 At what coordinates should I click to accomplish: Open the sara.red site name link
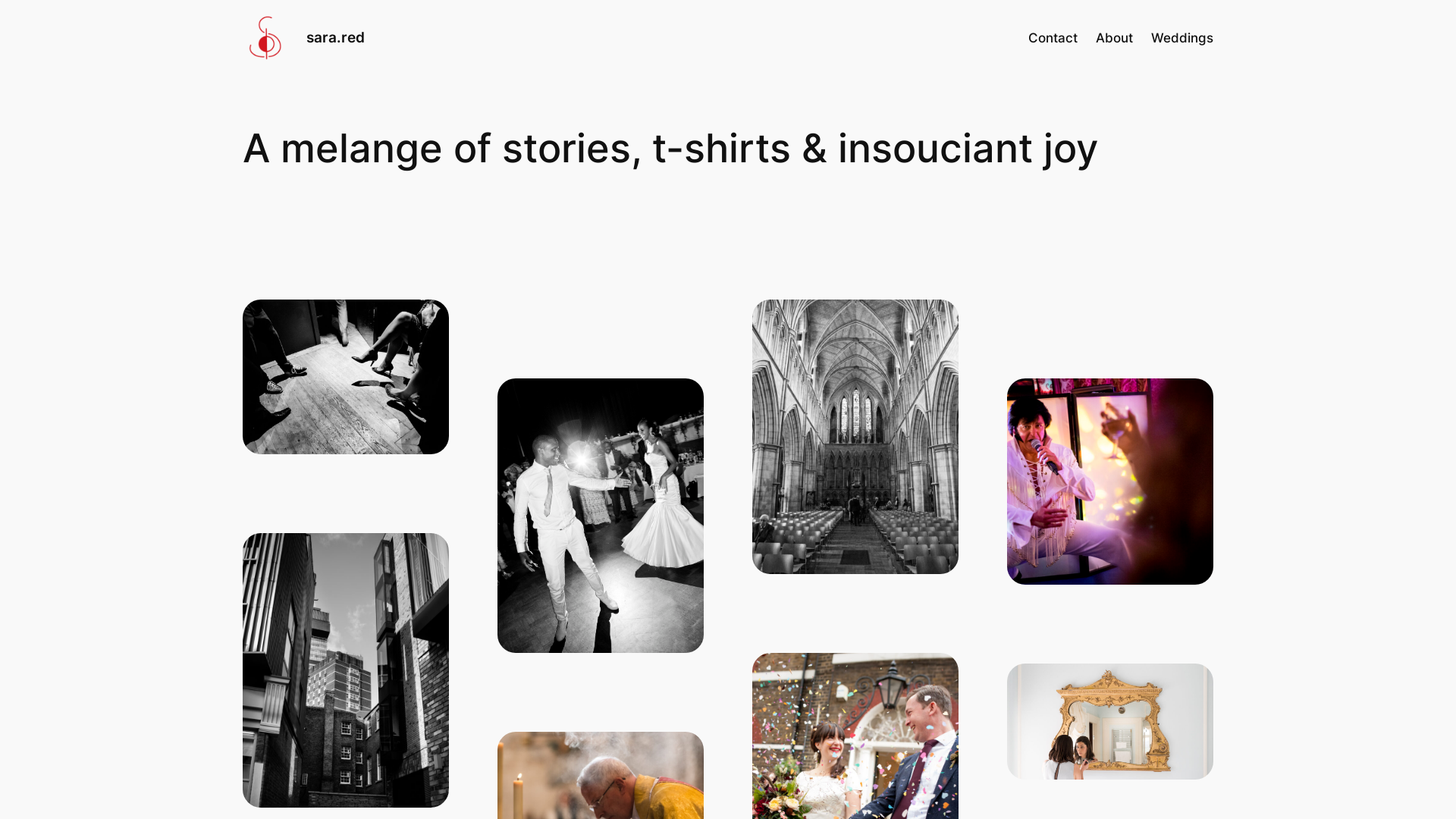point(335,37)
